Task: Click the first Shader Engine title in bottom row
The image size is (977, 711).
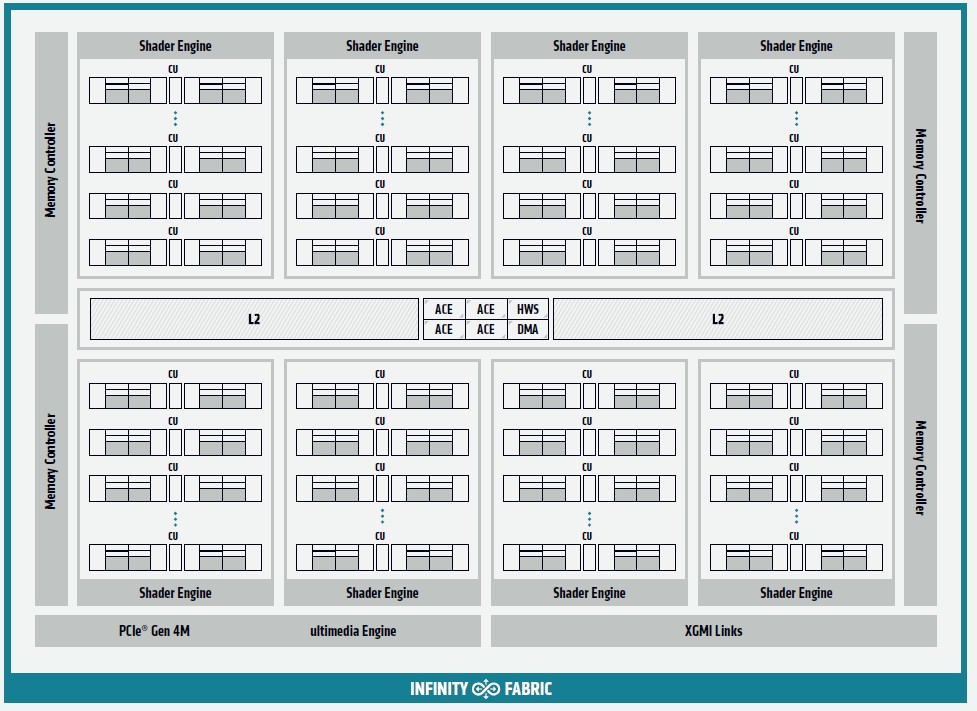Action: tap(175, 593)
